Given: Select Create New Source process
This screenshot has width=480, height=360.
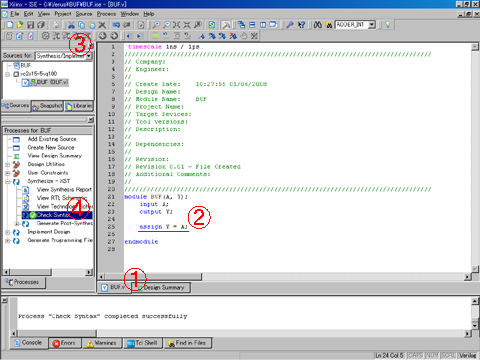Looking at the screenshot, I should coord(51,148).
